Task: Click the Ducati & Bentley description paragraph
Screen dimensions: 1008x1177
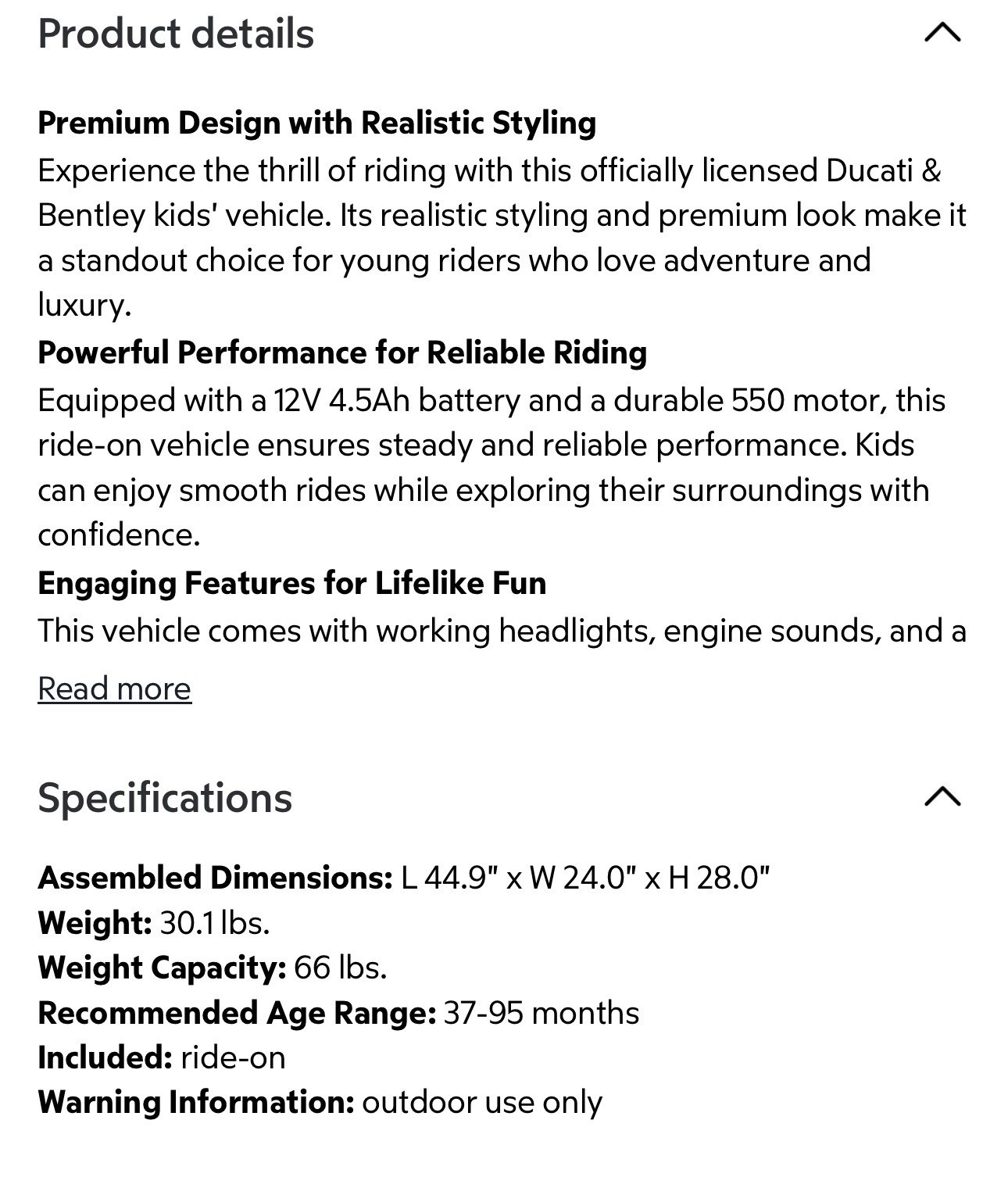Action: 502,238
